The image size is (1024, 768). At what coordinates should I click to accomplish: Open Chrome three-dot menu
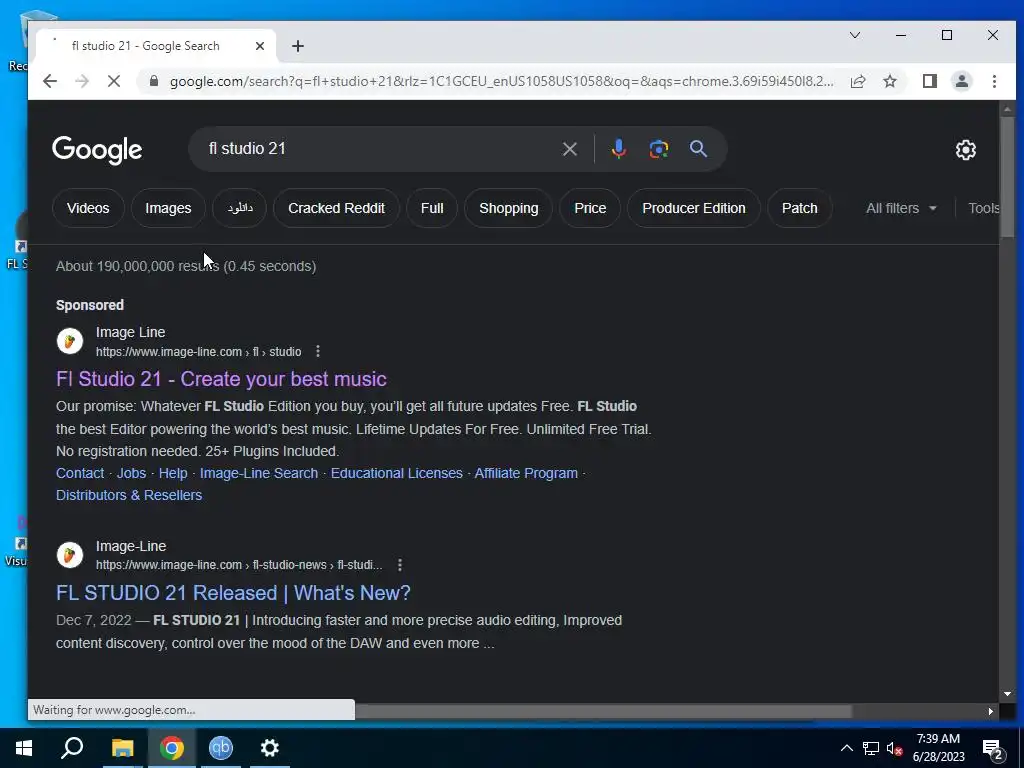click(994, 81)
